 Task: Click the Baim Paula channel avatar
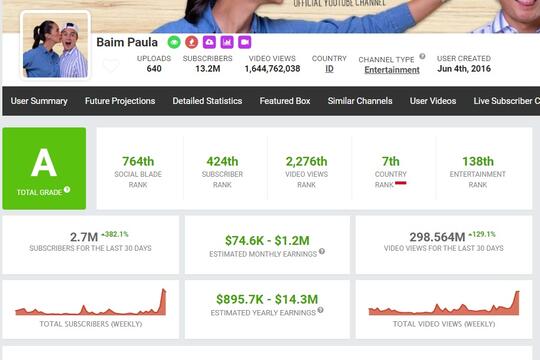[55, 45]
